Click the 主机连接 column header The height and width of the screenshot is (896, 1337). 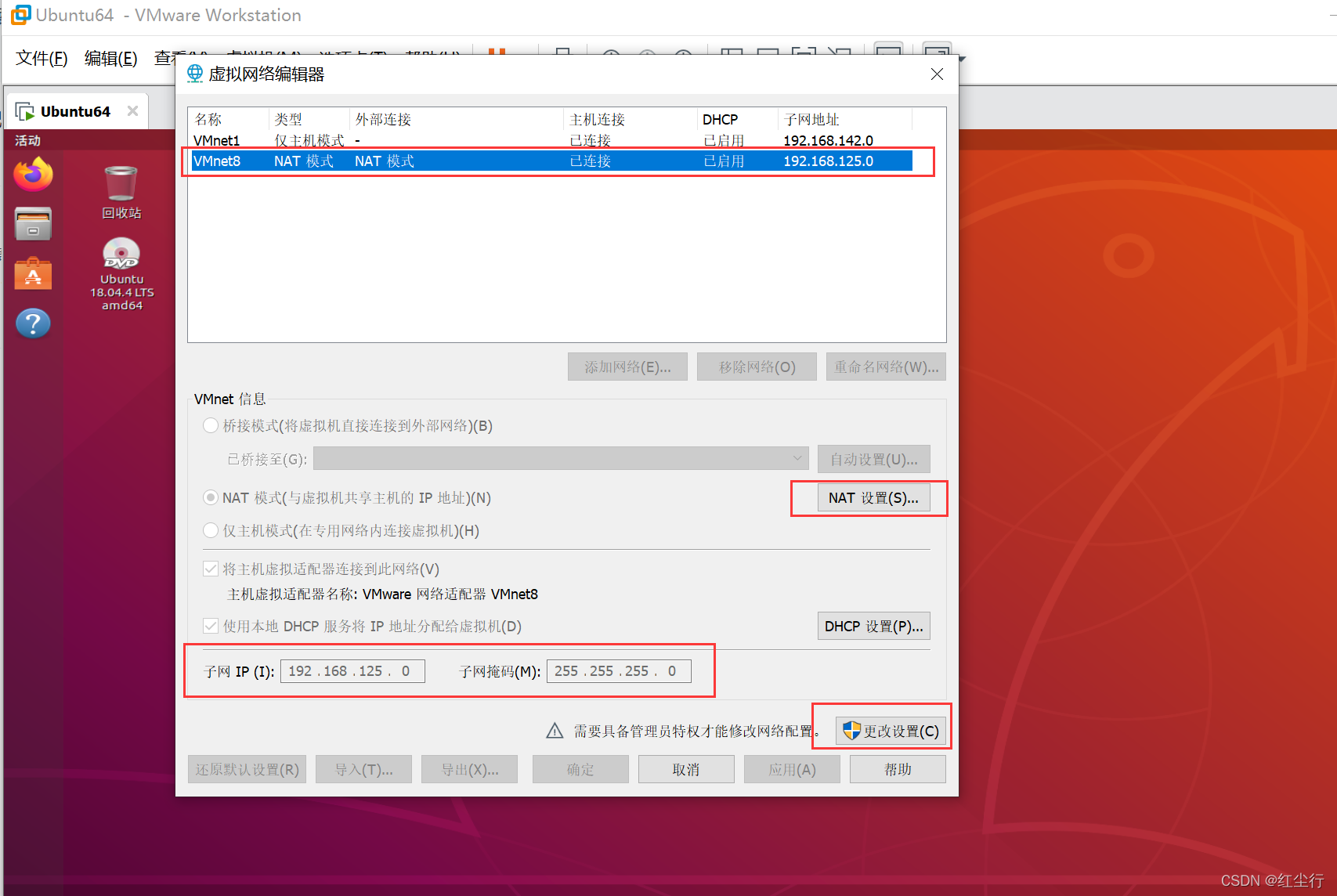630,119
